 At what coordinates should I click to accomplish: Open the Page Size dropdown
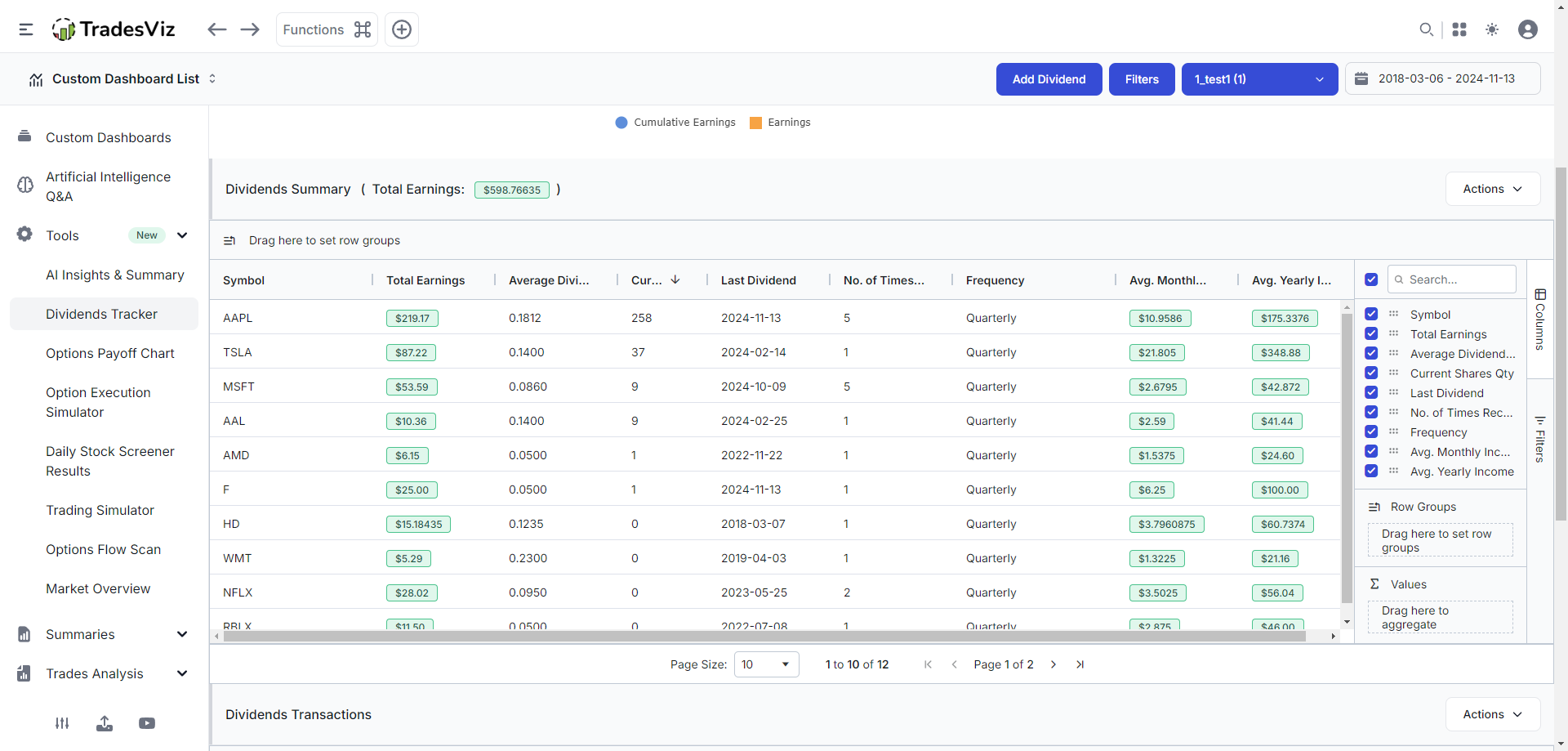tap(766, 664)
